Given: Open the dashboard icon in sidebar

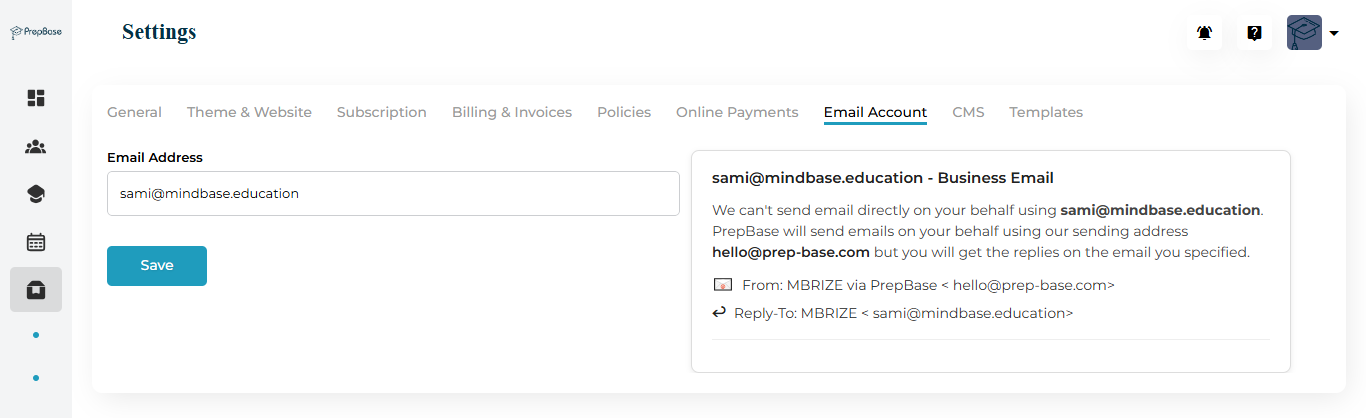Looking at the screenshot, I should [36, 98].
